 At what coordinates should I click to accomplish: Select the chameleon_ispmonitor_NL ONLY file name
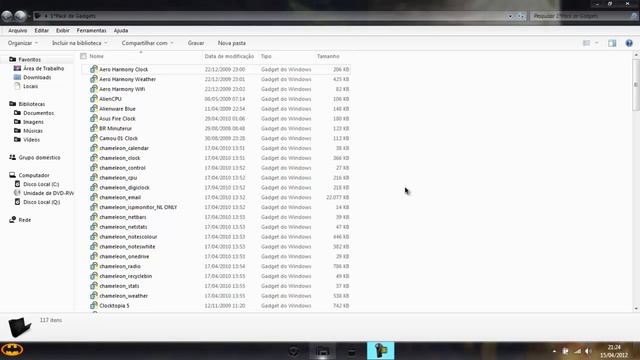[x=138, y=207]
